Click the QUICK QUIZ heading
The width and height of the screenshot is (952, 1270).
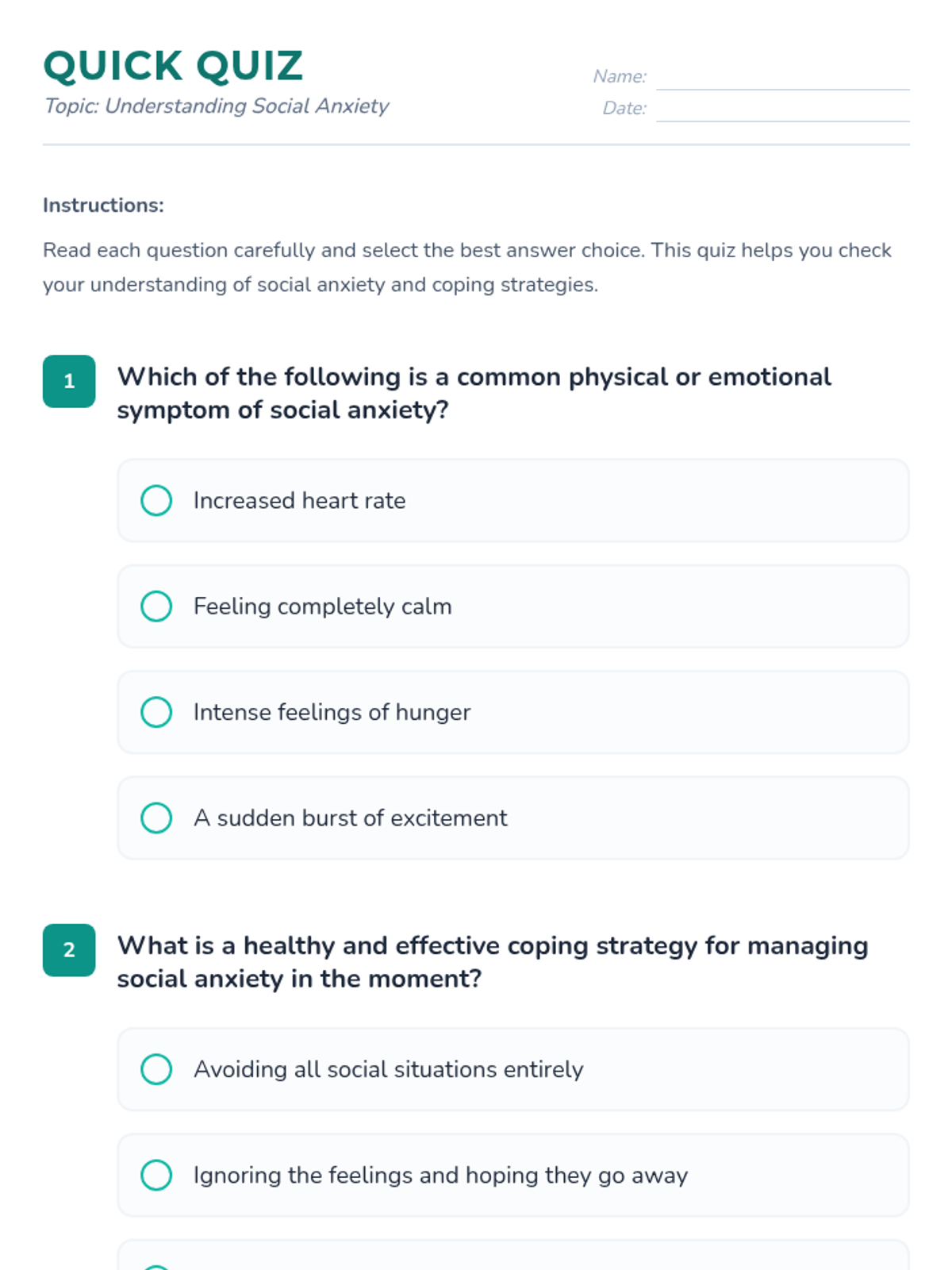click(173, 66)
